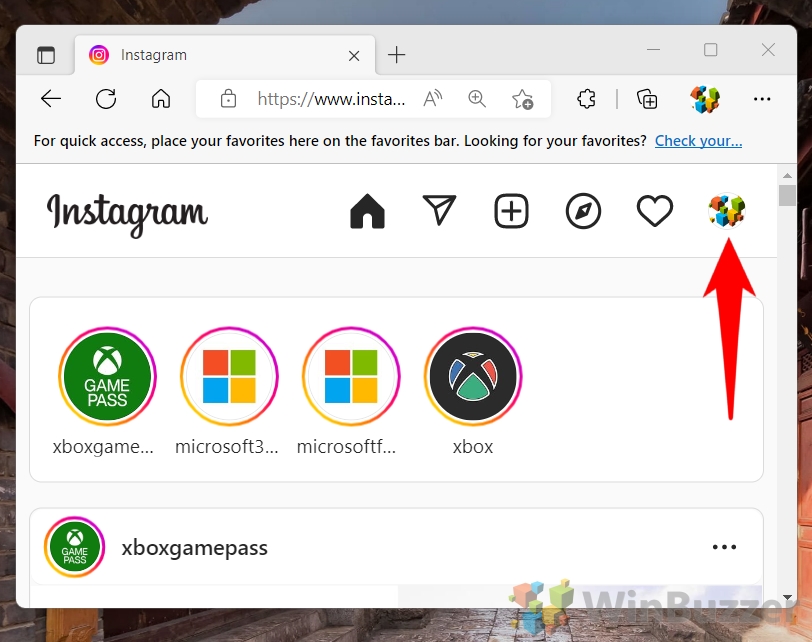This screenshot has height=642, width=812.
Task: Click 'xbox' story label text
Action: pyautogui.click(x=473, y=447)
